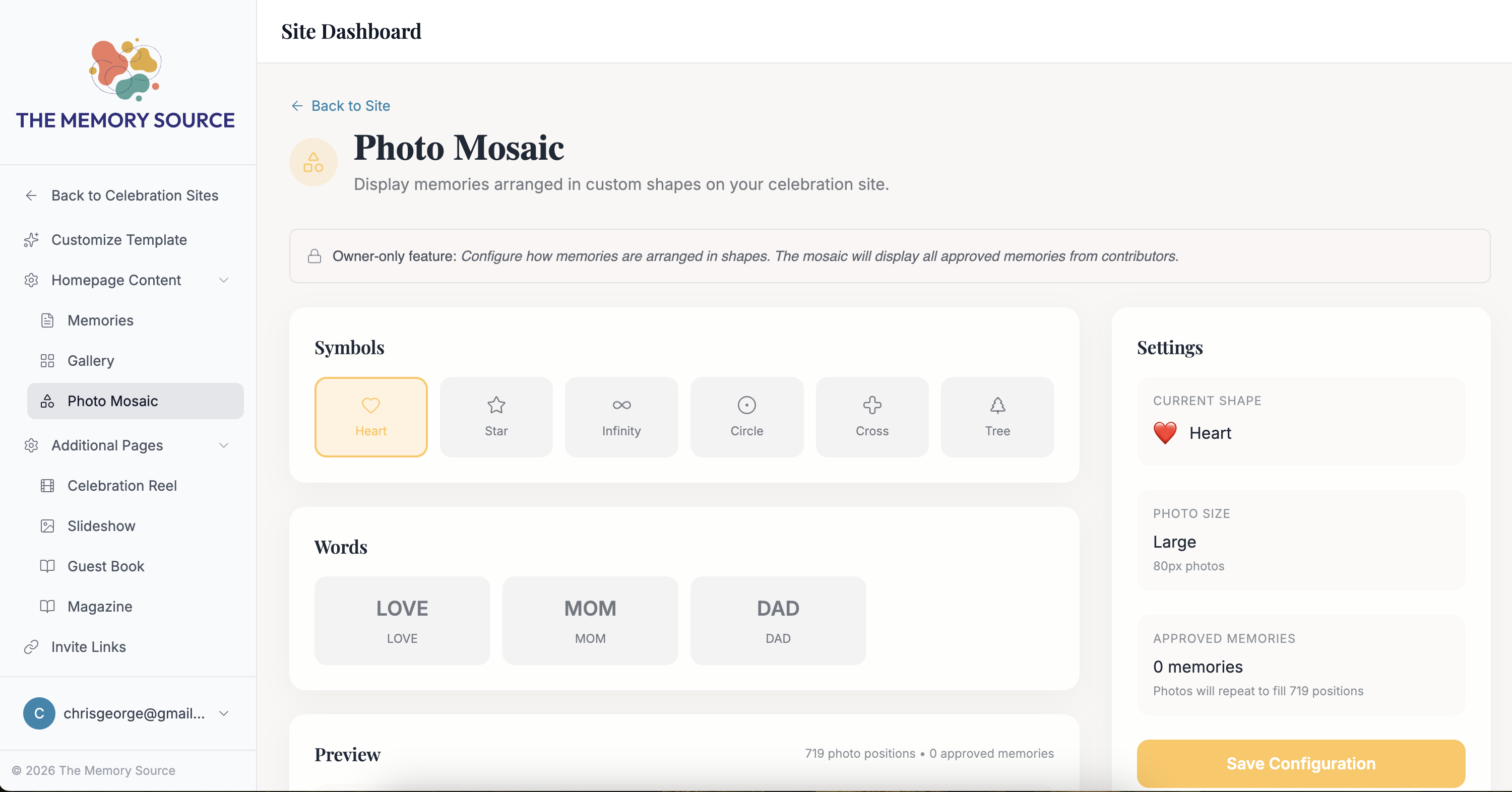Image resolution: width=1512 pixels, height=792 pixels.
Task: Choose the Tree symbol shape
Action: coord(997,417)
